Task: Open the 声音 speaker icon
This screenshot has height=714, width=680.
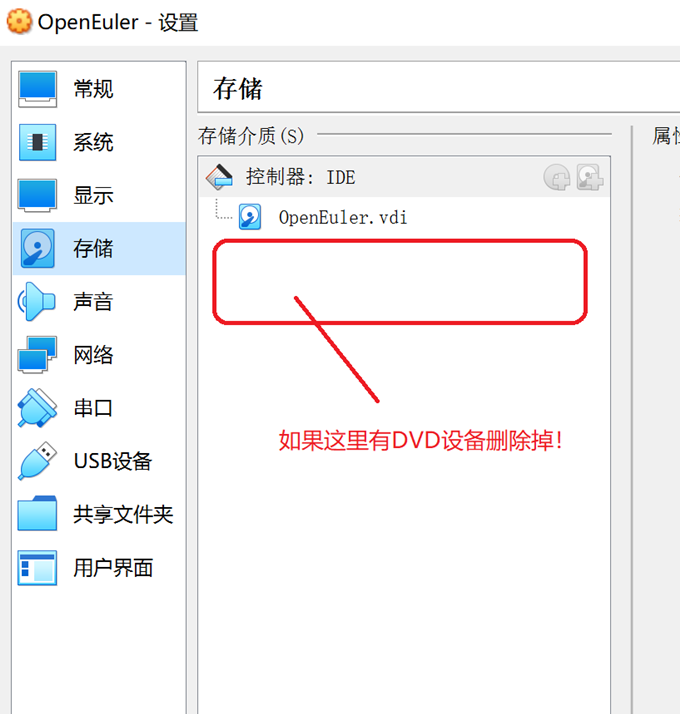Action: click(x=36, y=301)
